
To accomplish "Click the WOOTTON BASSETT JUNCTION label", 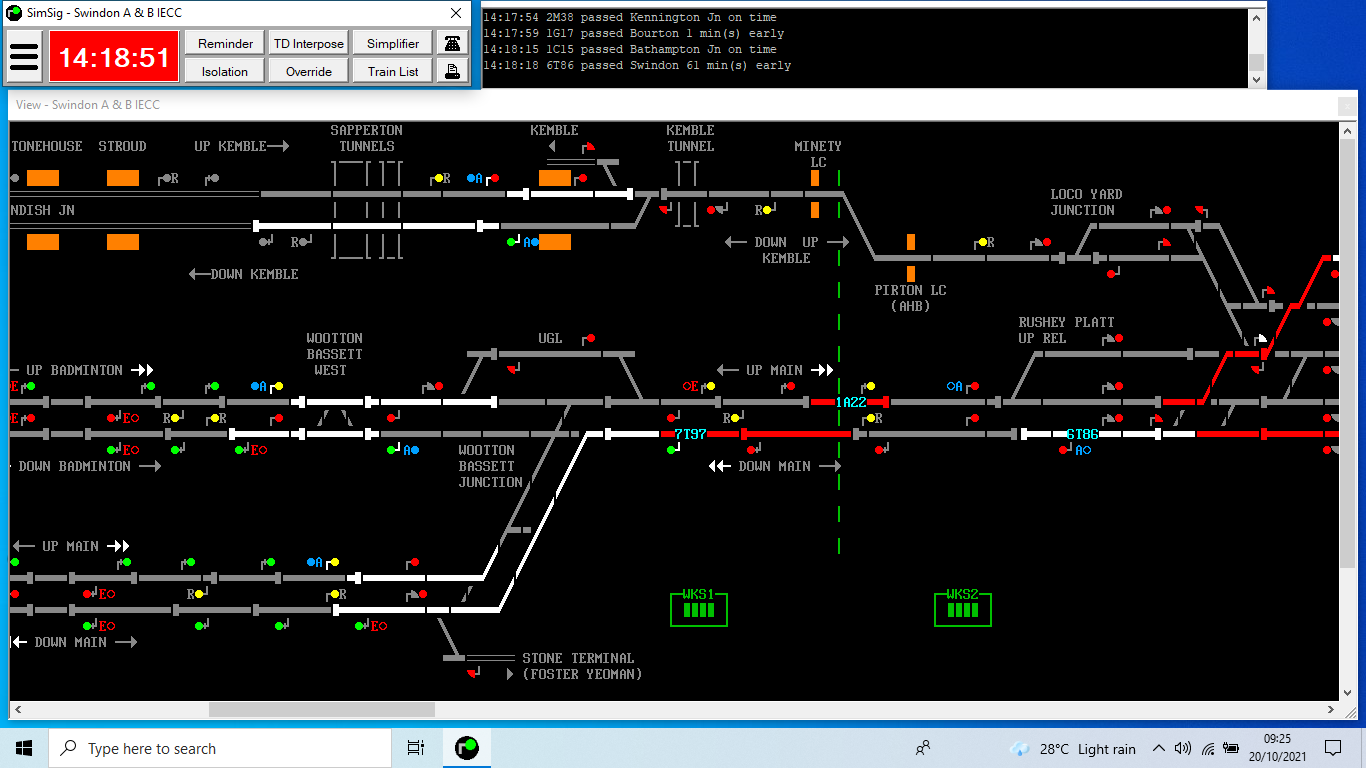I will 490,466.
